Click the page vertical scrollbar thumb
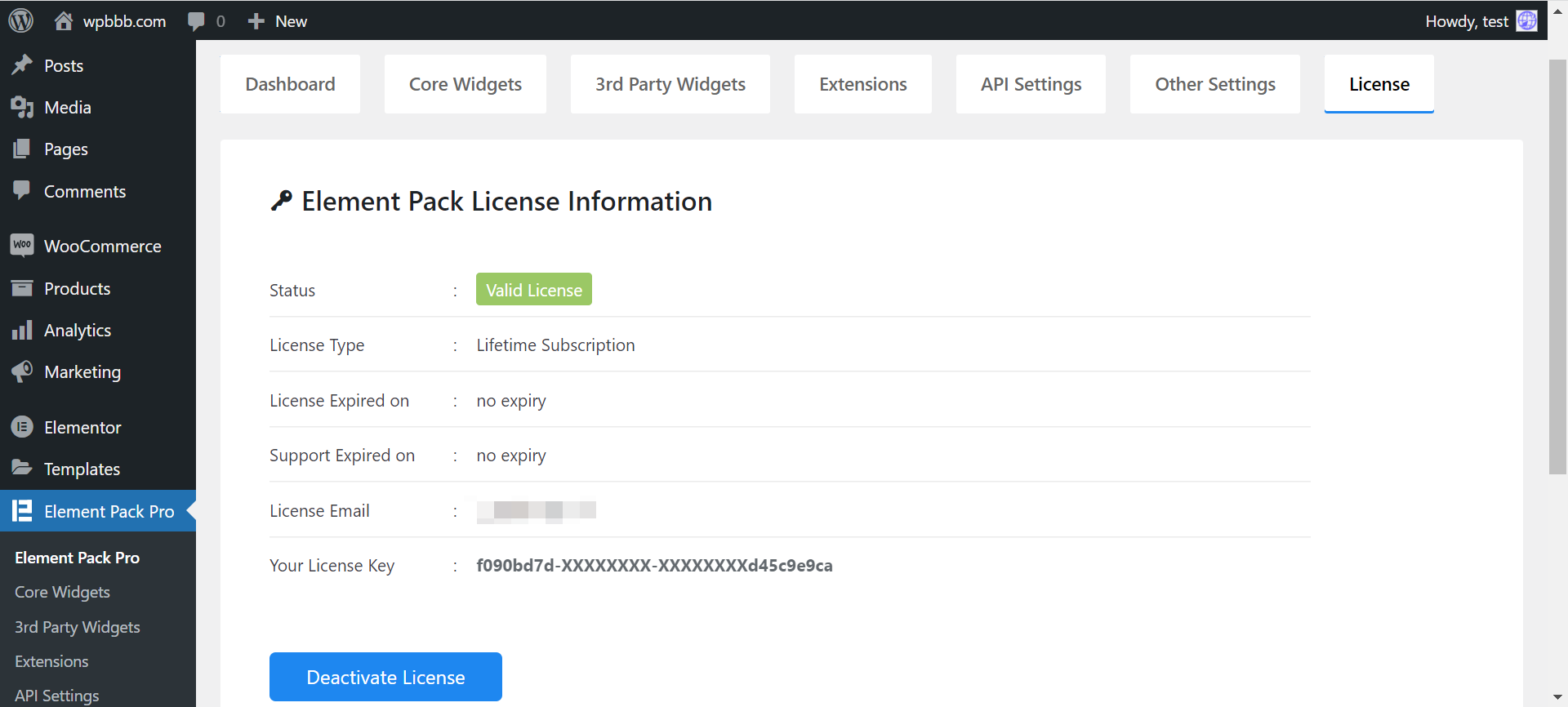Screen dimensions: 1568x707 click(1557, 266)
